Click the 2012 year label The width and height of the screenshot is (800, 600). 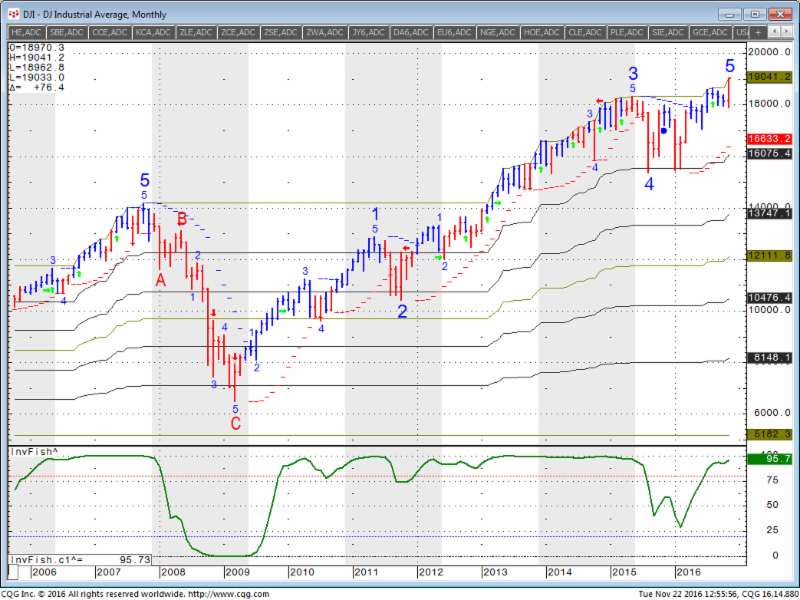pyautogui.click(x=431, y=572)
